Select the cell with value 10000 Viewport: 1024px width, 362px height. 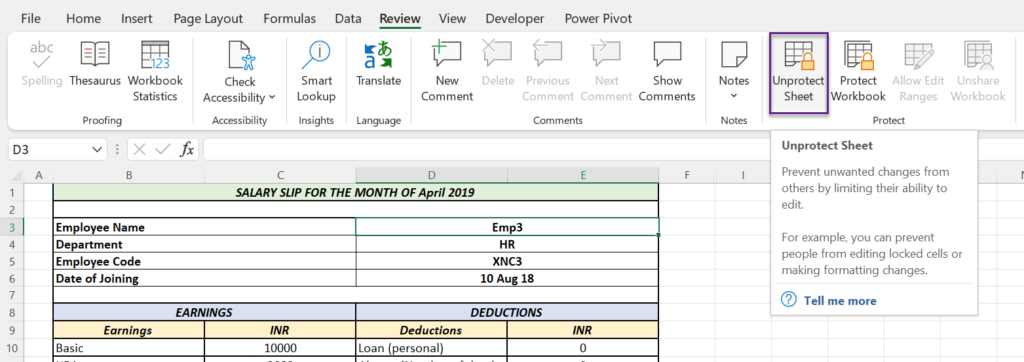point(280,347)
